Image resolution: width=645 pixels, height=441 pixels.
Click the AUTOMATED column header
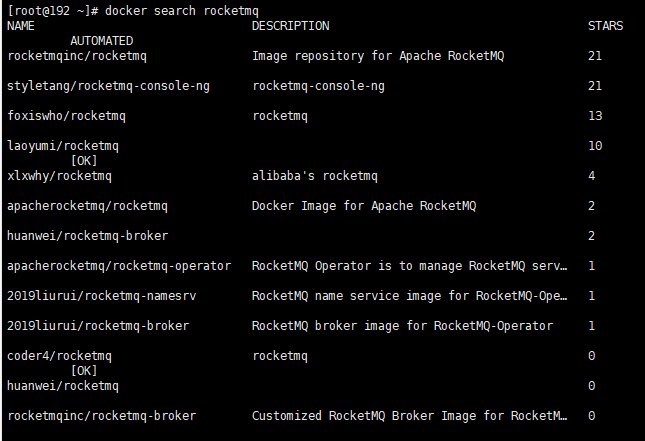[x=102, y=41]
